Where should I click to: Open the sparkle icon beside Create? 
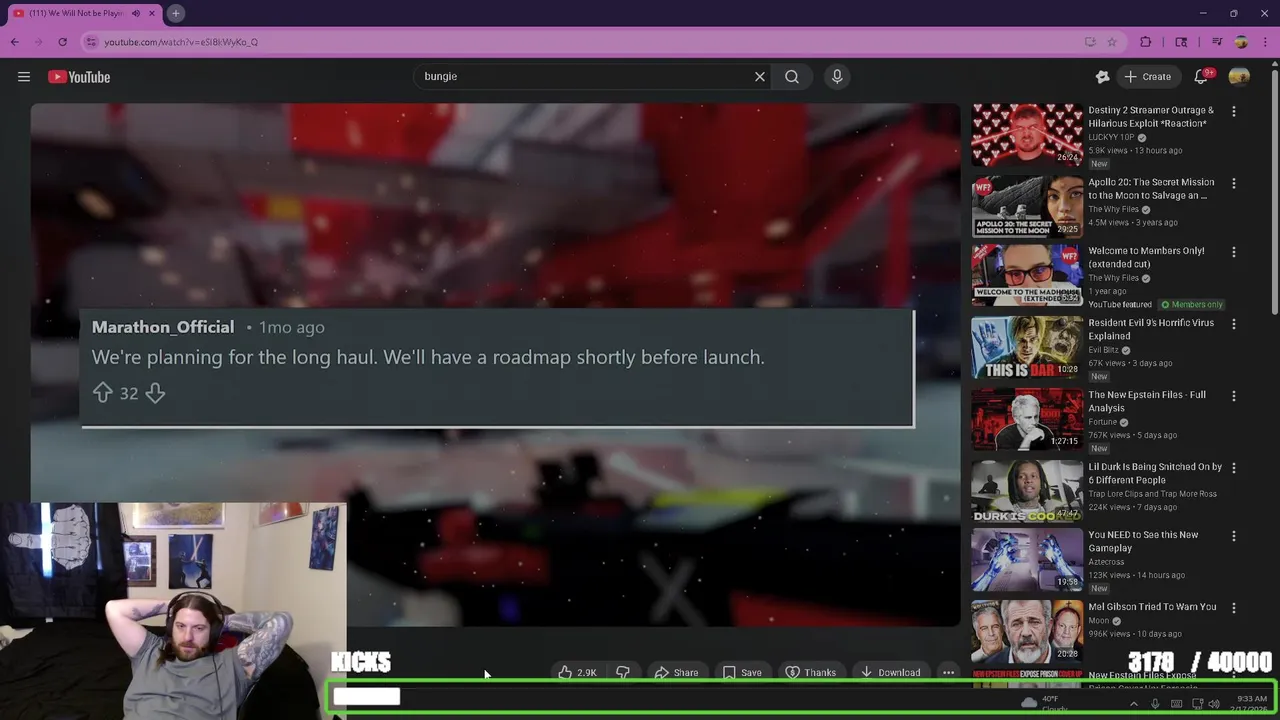[1102, 77]
